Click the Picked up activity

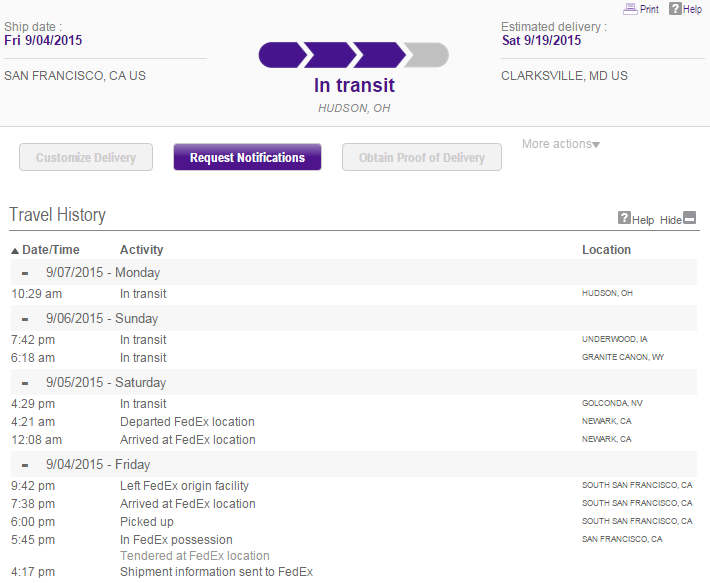tap(147, 522)
